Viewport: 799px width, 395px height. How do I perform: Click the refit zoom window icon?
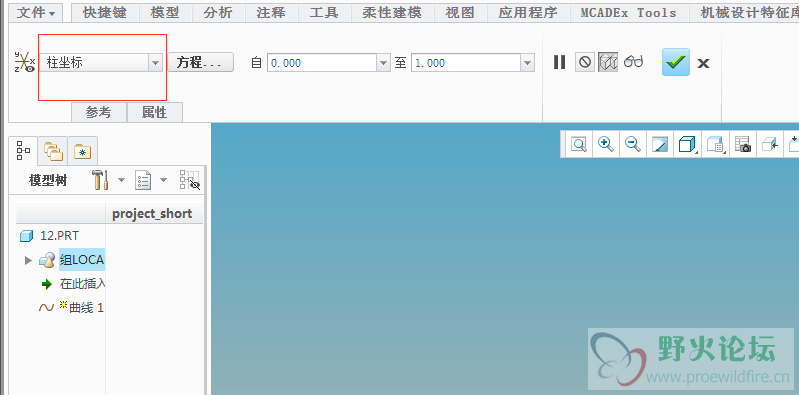579,145
